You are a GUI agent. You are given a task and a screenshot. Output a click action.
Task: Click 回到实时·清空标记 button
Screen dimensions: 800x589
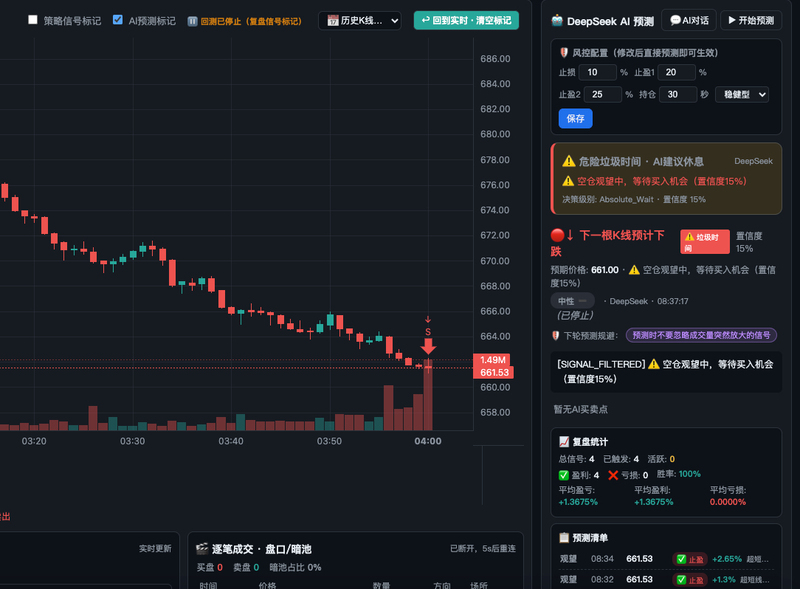[466, 20]
